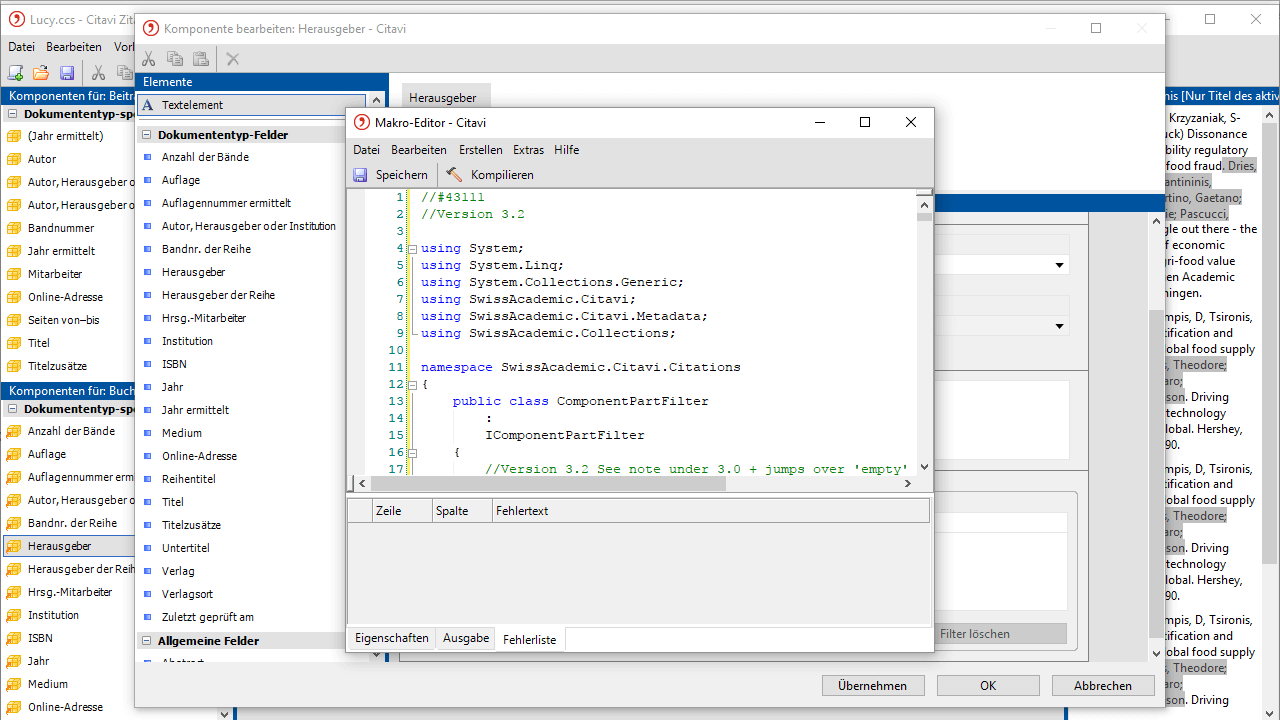The width and height of the screenshot is (1280, 720).
Task: Switch to the Eigenschaften tab
Action: (391, 638)
